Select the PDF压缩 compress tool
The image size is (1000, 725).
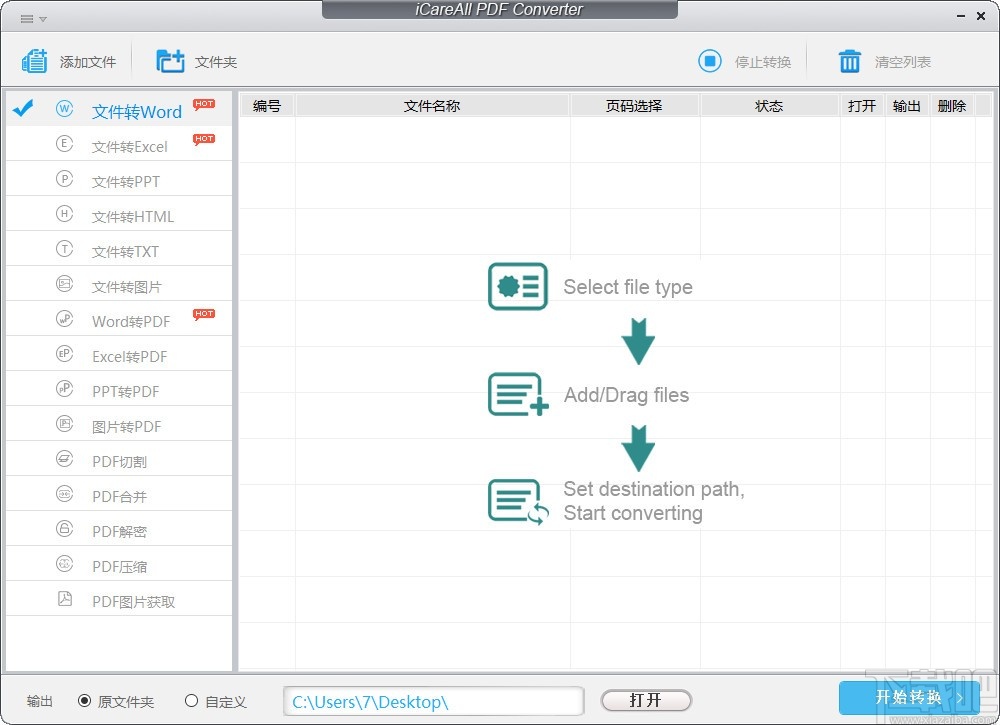point(118,565)
